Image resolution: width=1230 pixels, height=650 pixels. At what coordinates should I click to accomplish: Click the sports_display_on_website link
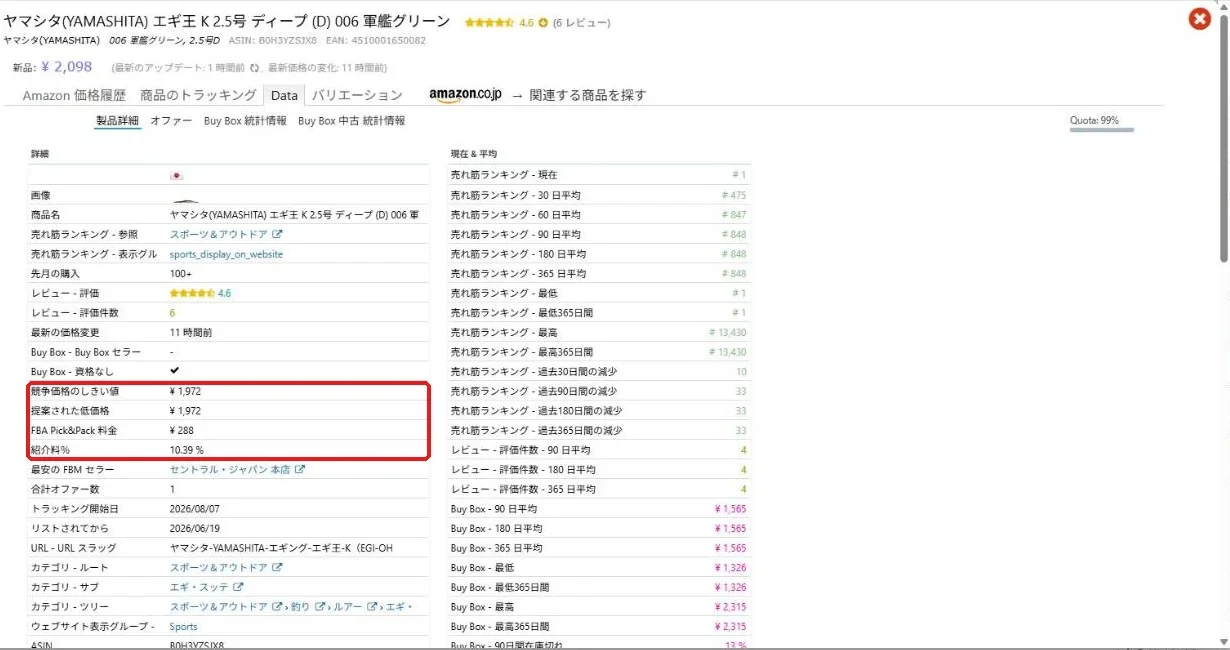click(226, 254)
